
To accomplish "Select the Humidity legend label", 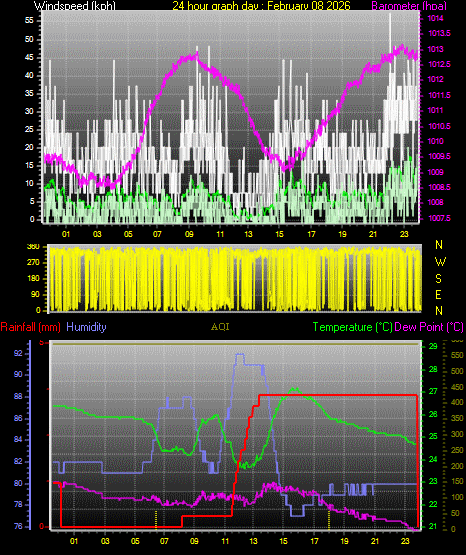I will coord(86,327).
